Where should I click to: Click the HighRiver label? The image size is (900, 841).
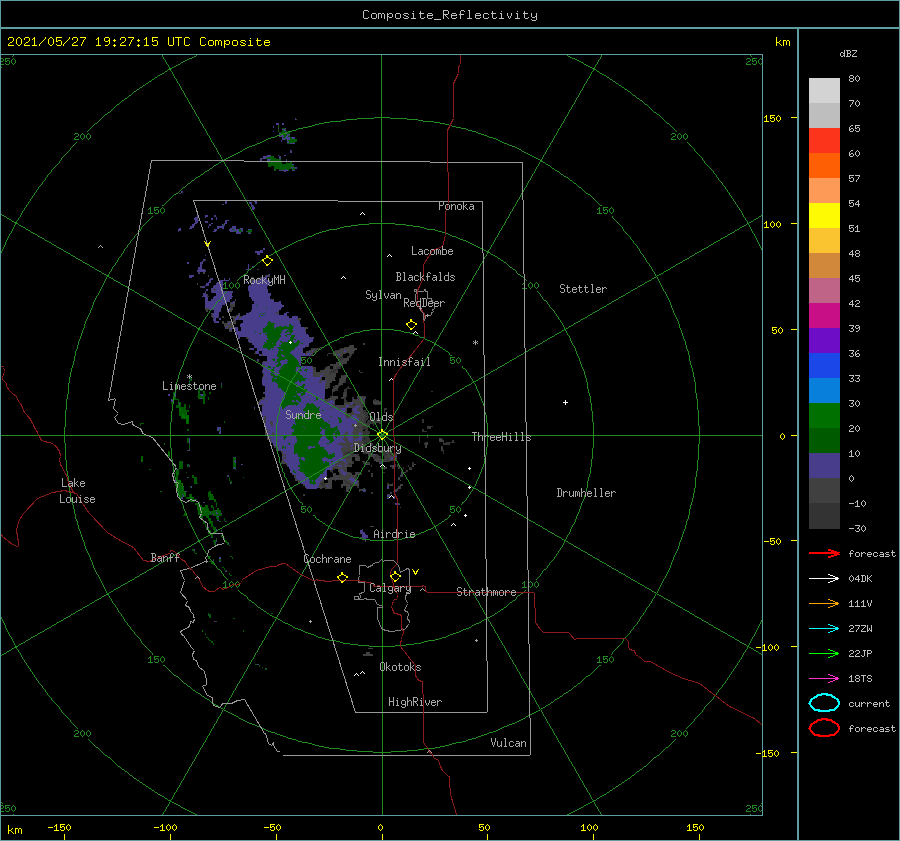click(415, 702)
